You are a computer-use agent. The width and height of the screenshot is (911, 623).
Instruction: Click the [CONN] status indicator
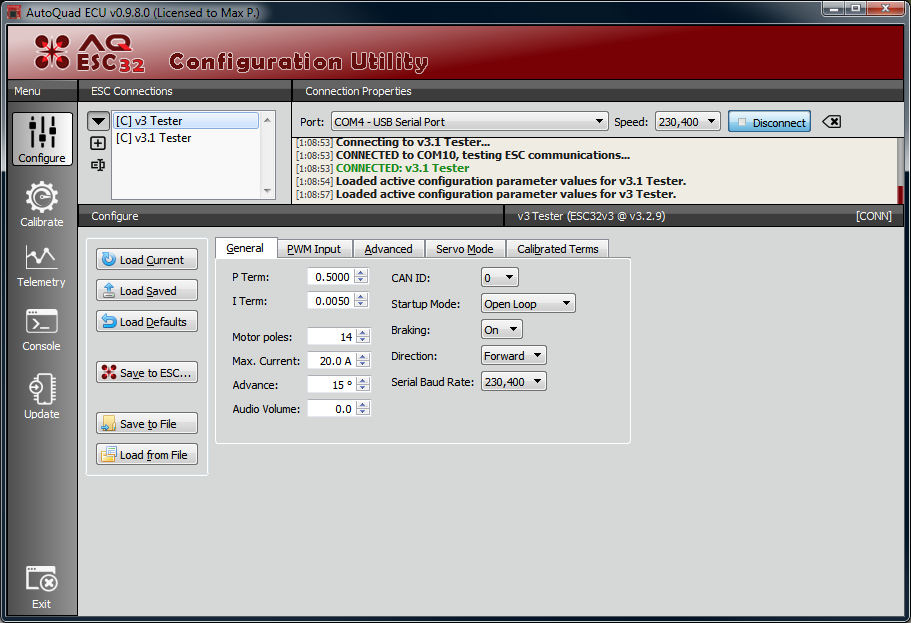tap(873, 216)
